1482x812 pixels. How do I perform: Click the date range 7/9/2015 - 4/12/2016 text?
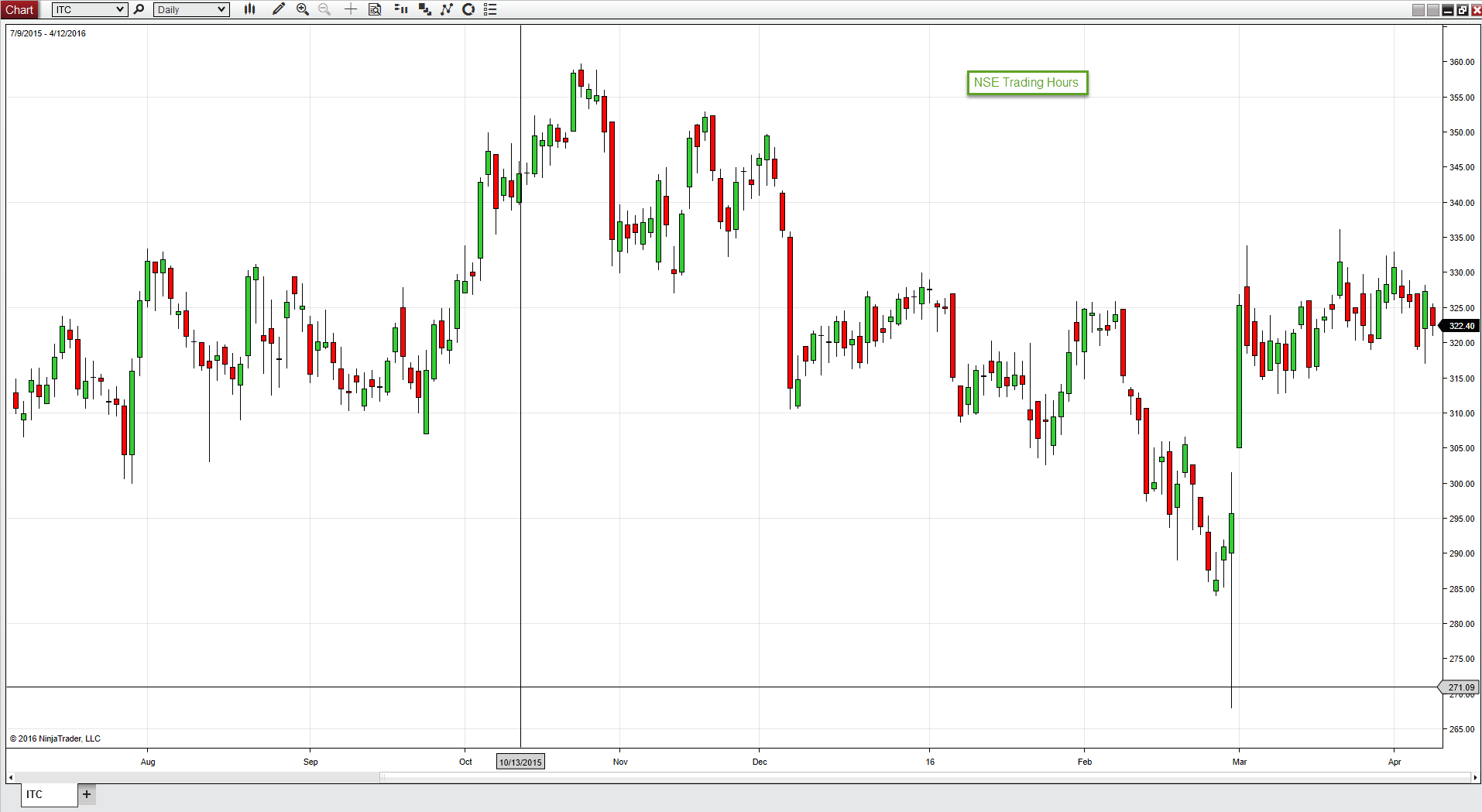(x=48, y=33)
